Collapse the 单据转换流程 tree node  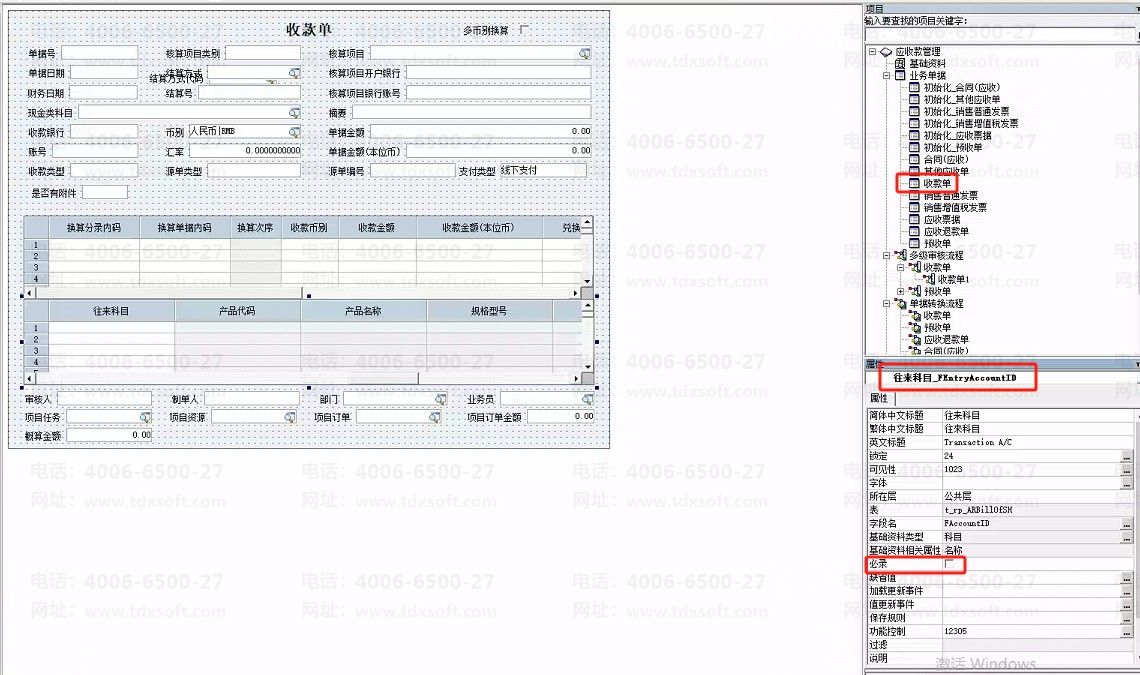pos(886,303)
